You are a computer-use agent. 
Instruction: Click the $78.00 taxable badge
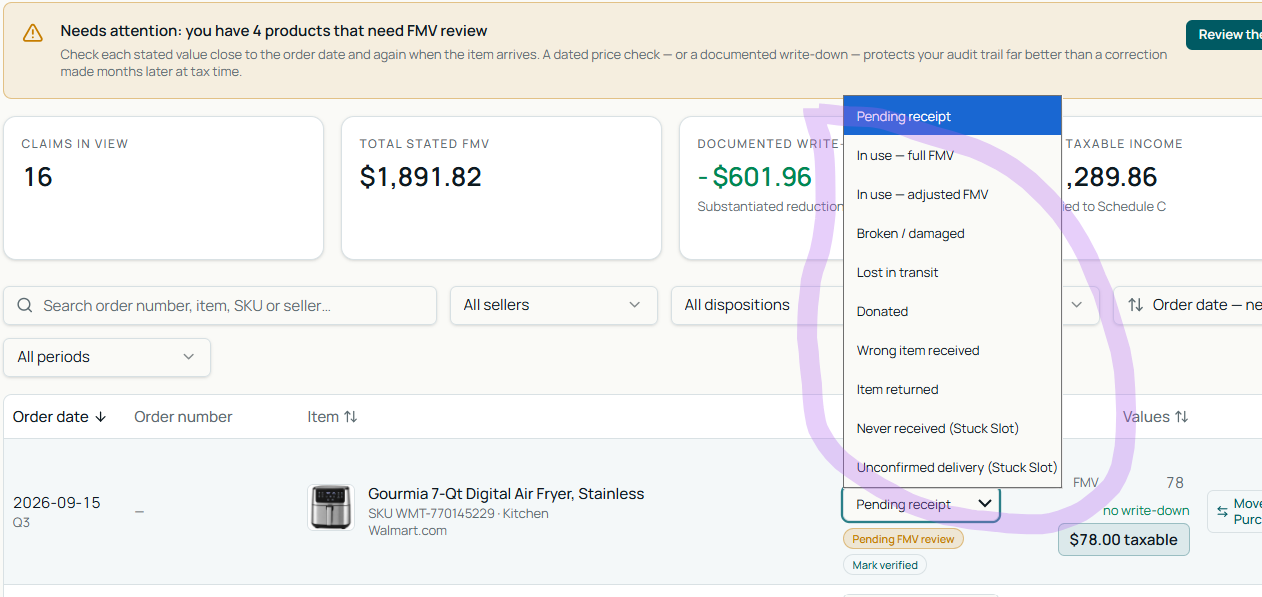[x=1123, y=540]
